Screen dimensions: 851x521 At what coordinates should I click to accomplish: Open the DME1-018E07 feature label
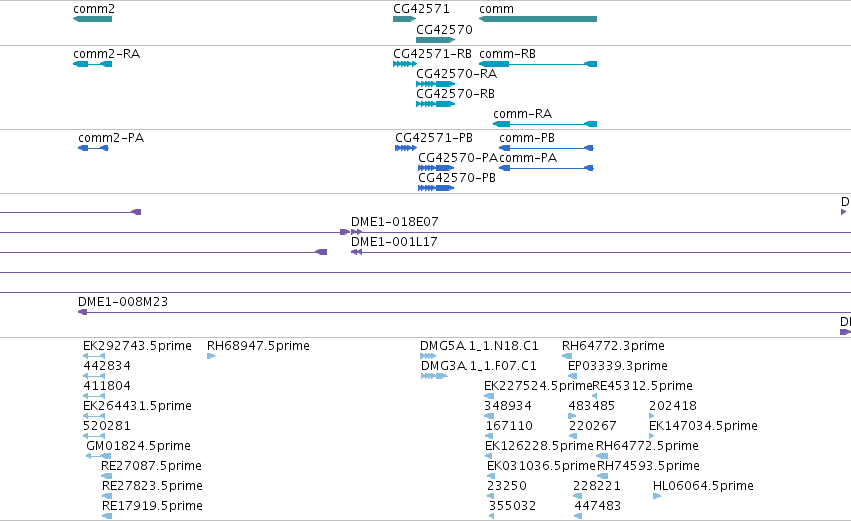pyautogui.click(x=395, y=221)
